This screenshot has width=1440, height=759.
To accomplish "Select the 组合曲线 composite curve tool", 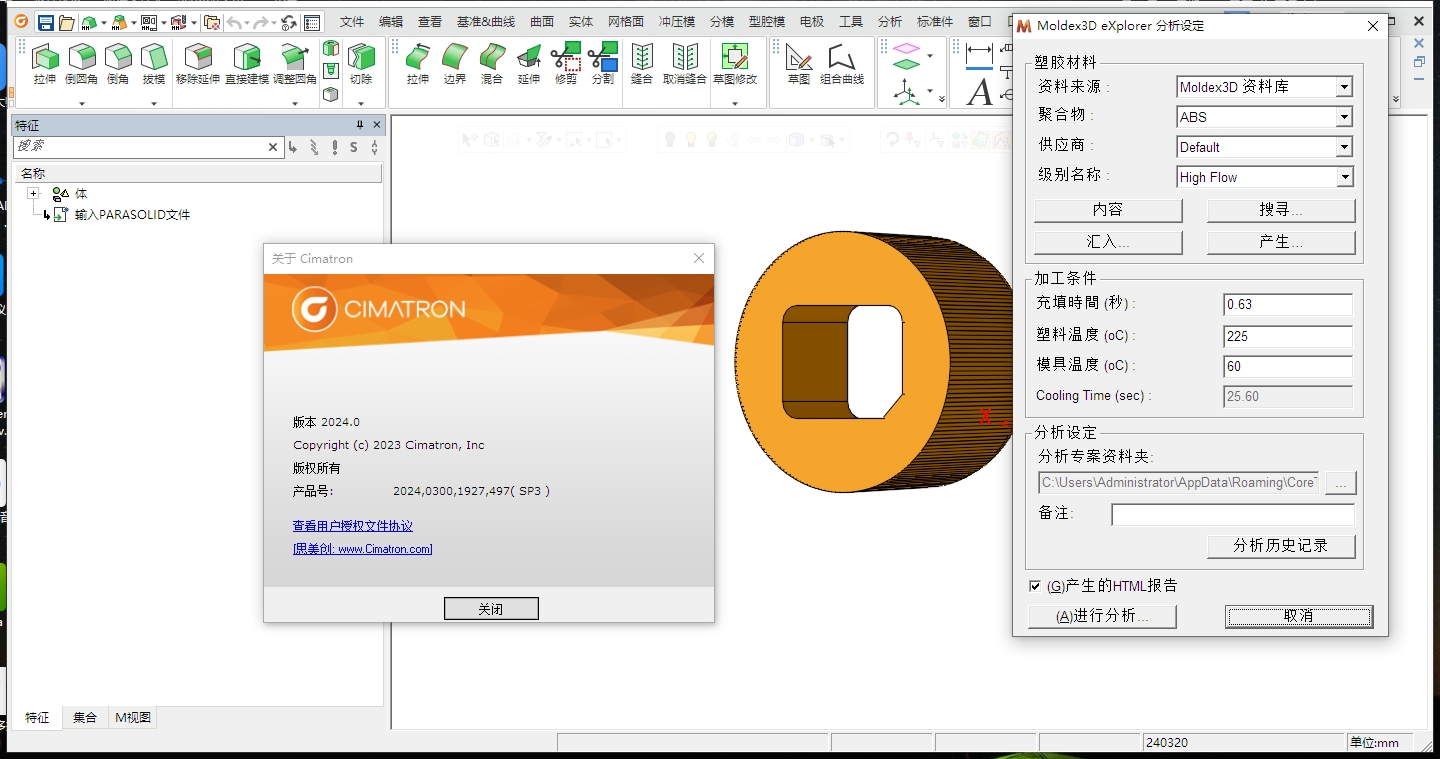I will [x=842, y=64].
